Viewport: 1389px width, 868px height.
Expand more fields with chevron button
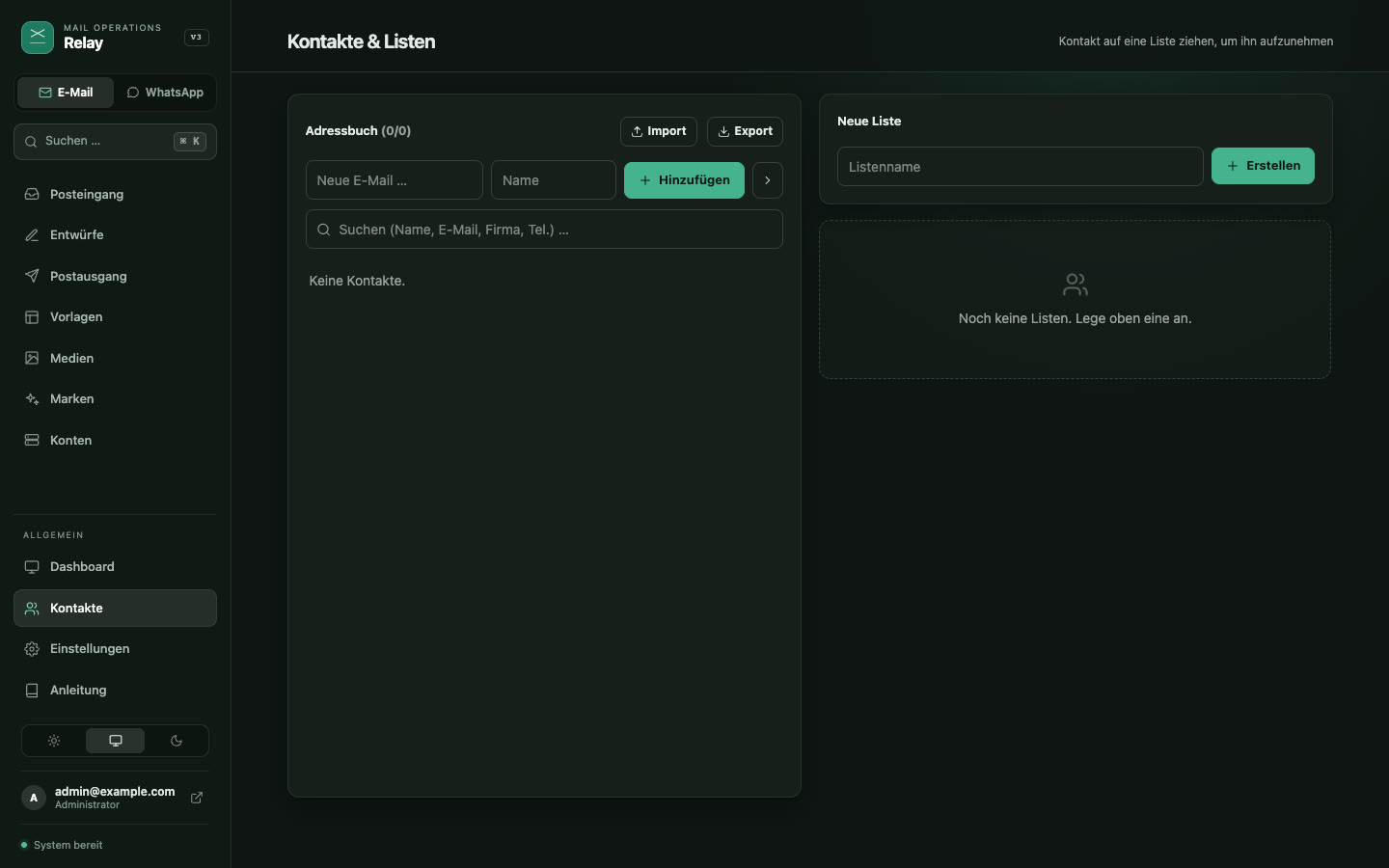click(x=768, y=180)
